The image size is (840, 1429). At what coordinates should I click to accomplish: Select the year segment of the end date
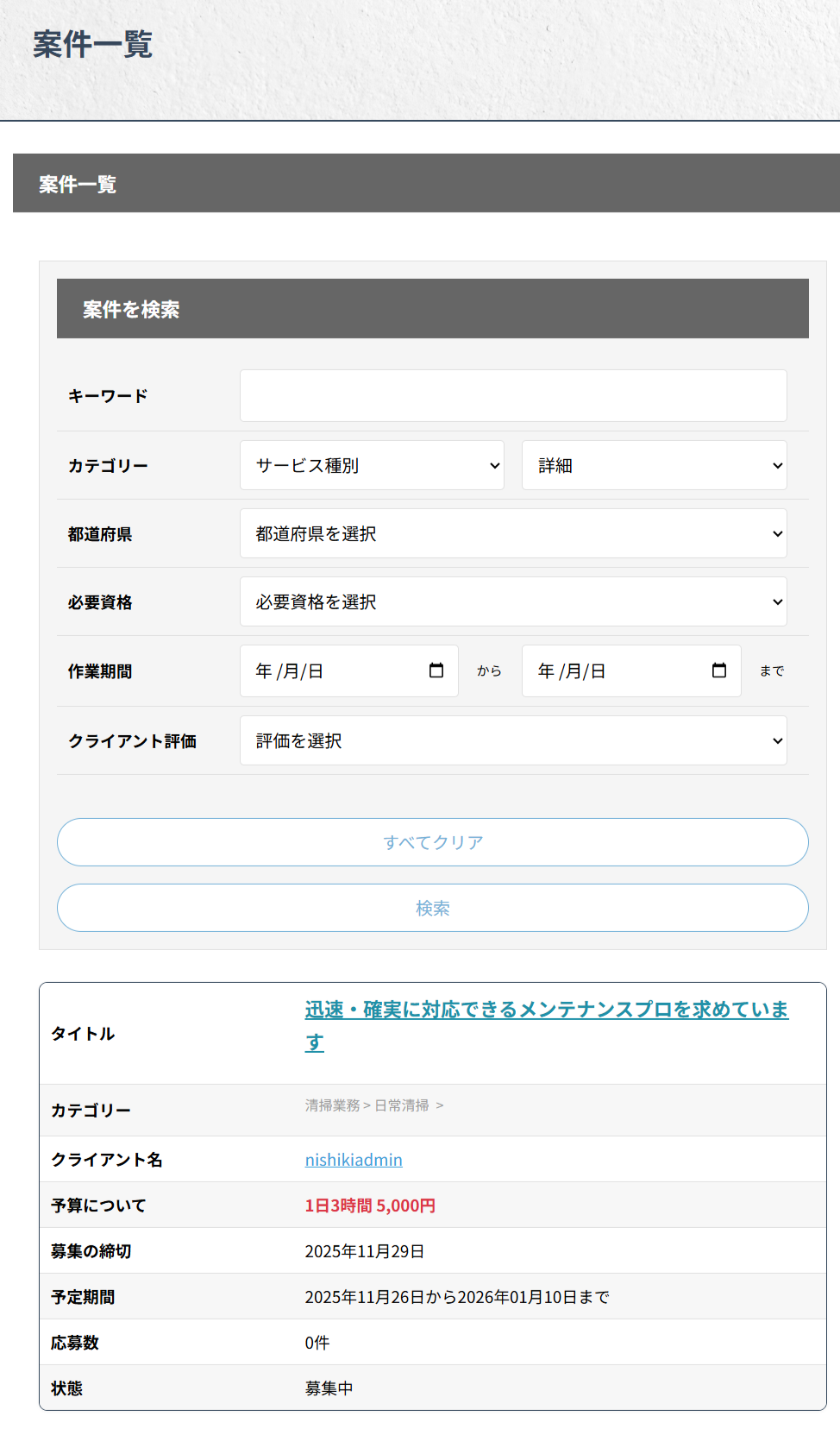coord(546,671)
